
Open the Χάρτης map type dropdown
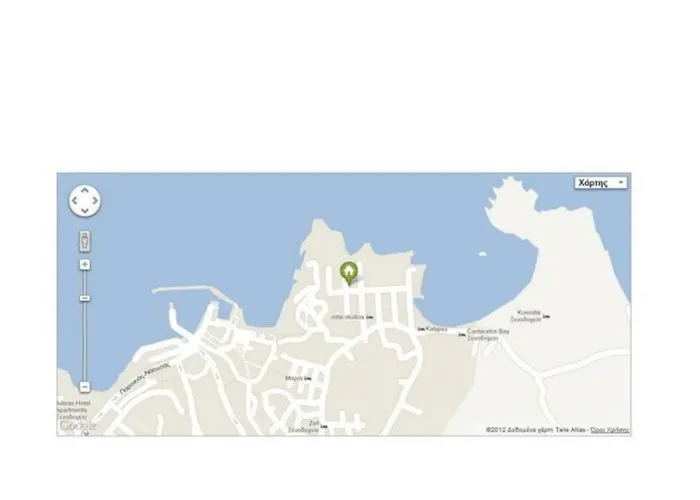click(x=600, y=183)
